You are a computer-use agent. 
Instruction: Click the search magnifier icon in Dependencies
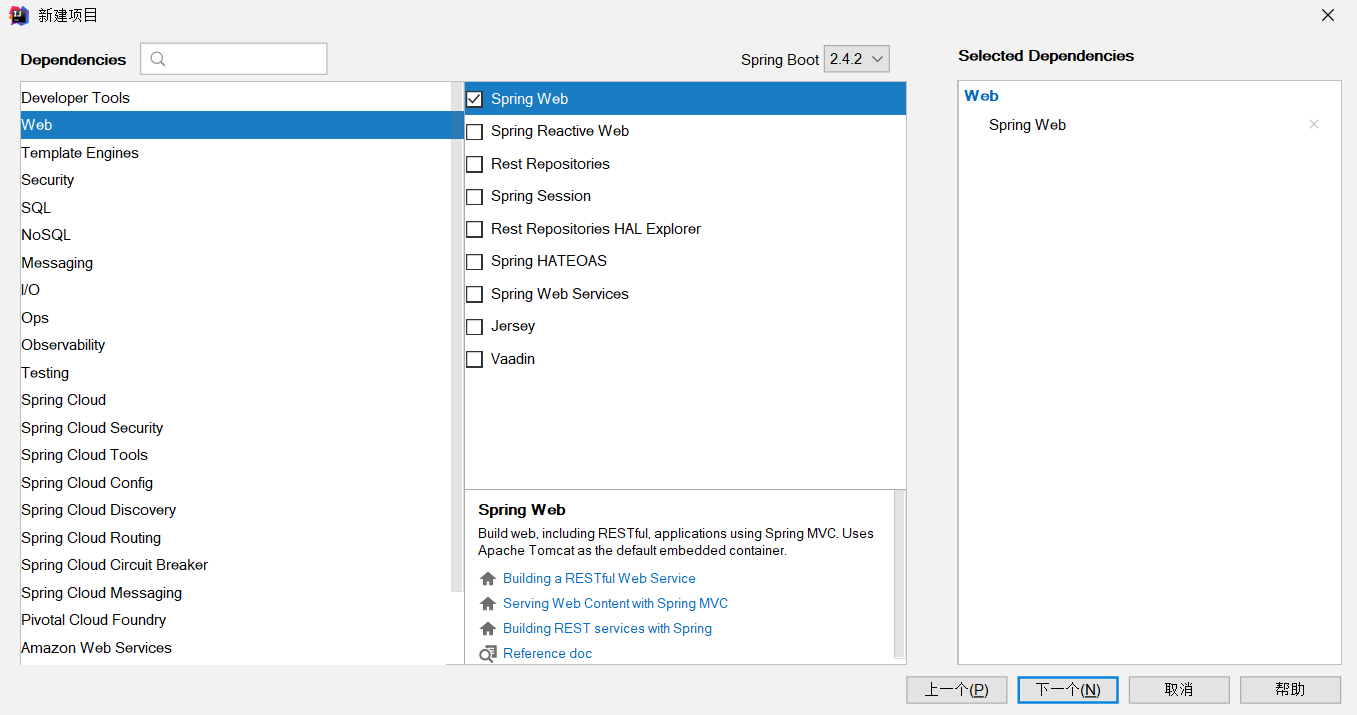point(158,59)
